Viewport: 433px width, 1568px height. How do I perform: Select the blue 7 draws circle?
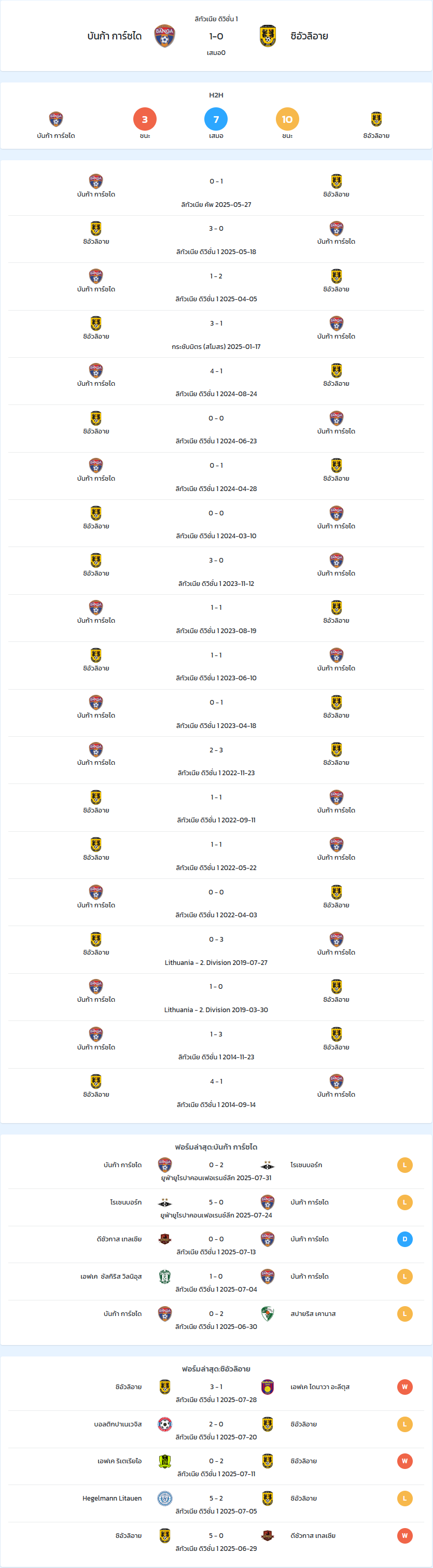coord(216,119)
